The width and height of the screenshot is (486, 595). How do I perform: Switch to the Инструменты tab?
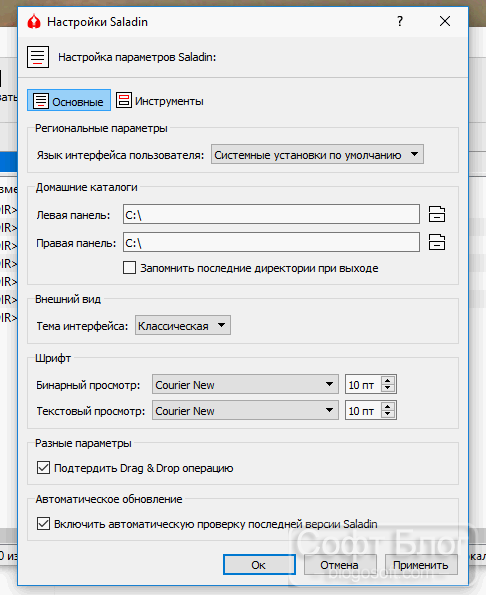coord(159,101)
